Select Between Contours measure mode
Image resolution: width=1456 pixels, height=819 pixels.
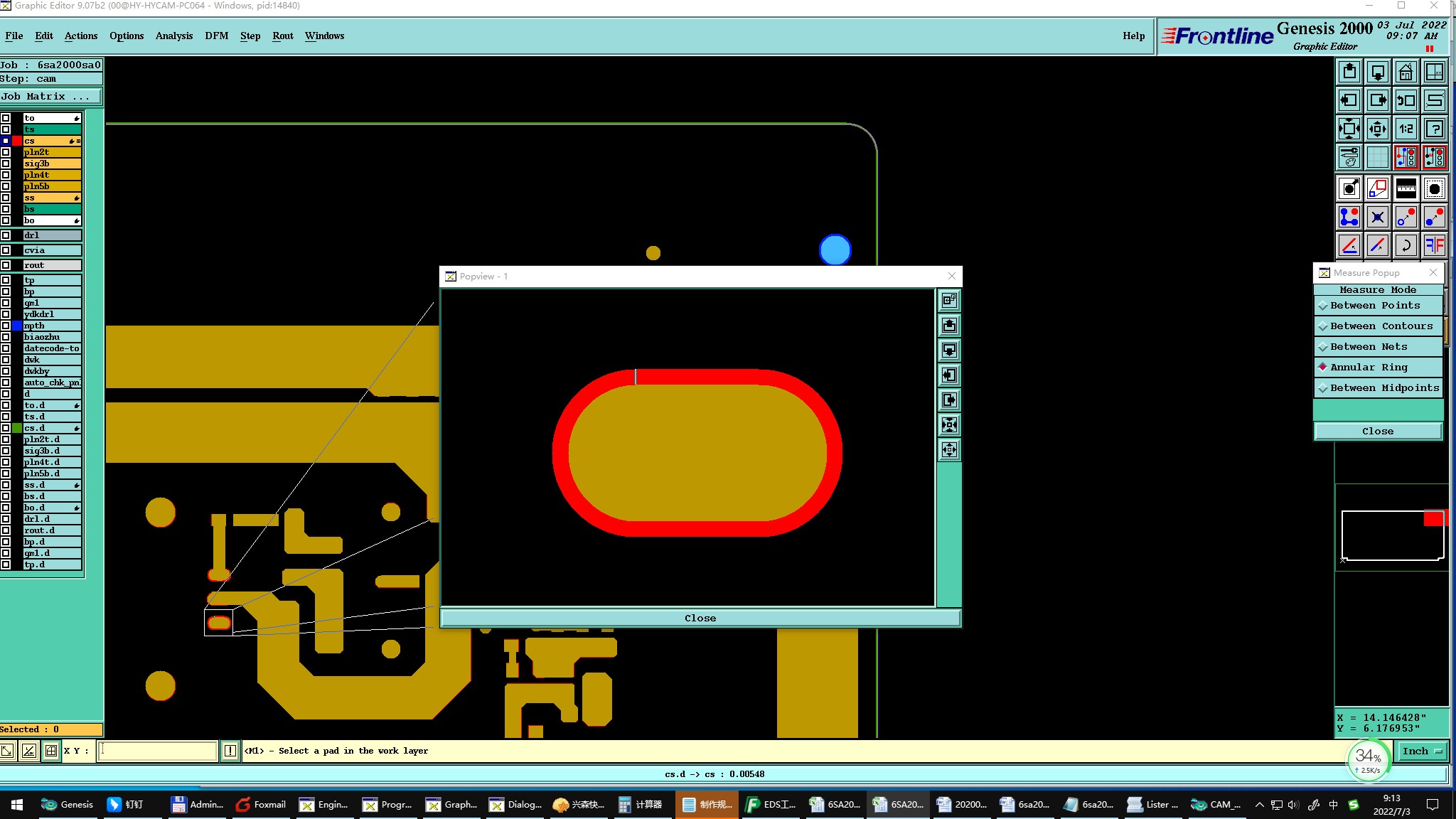pyautogui.click(x=1378, y=326)
